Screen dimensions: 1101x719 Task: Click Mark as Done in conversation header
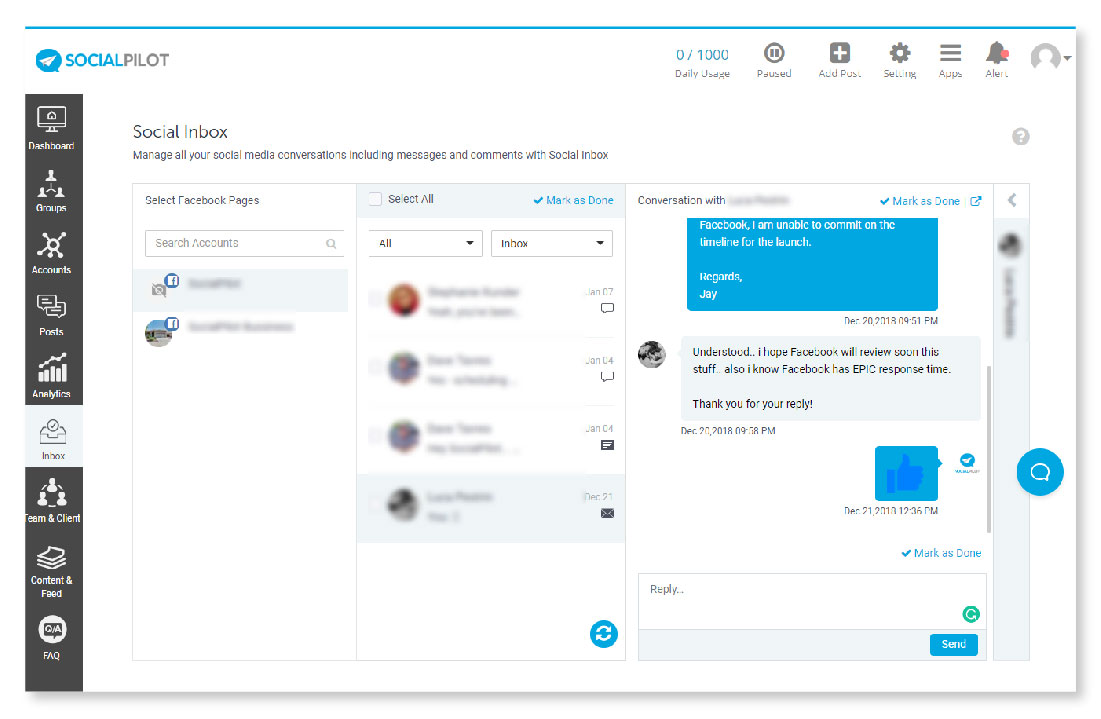tap(920, 201)
